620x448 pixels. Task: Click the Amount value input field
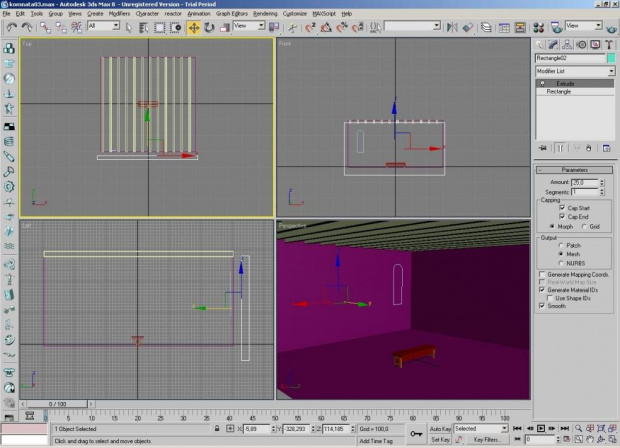point(585,182)
